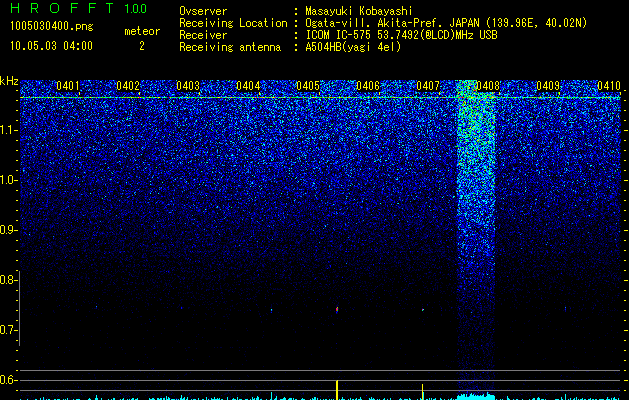Click the 1.0 kHz axis label

point(8,180)
